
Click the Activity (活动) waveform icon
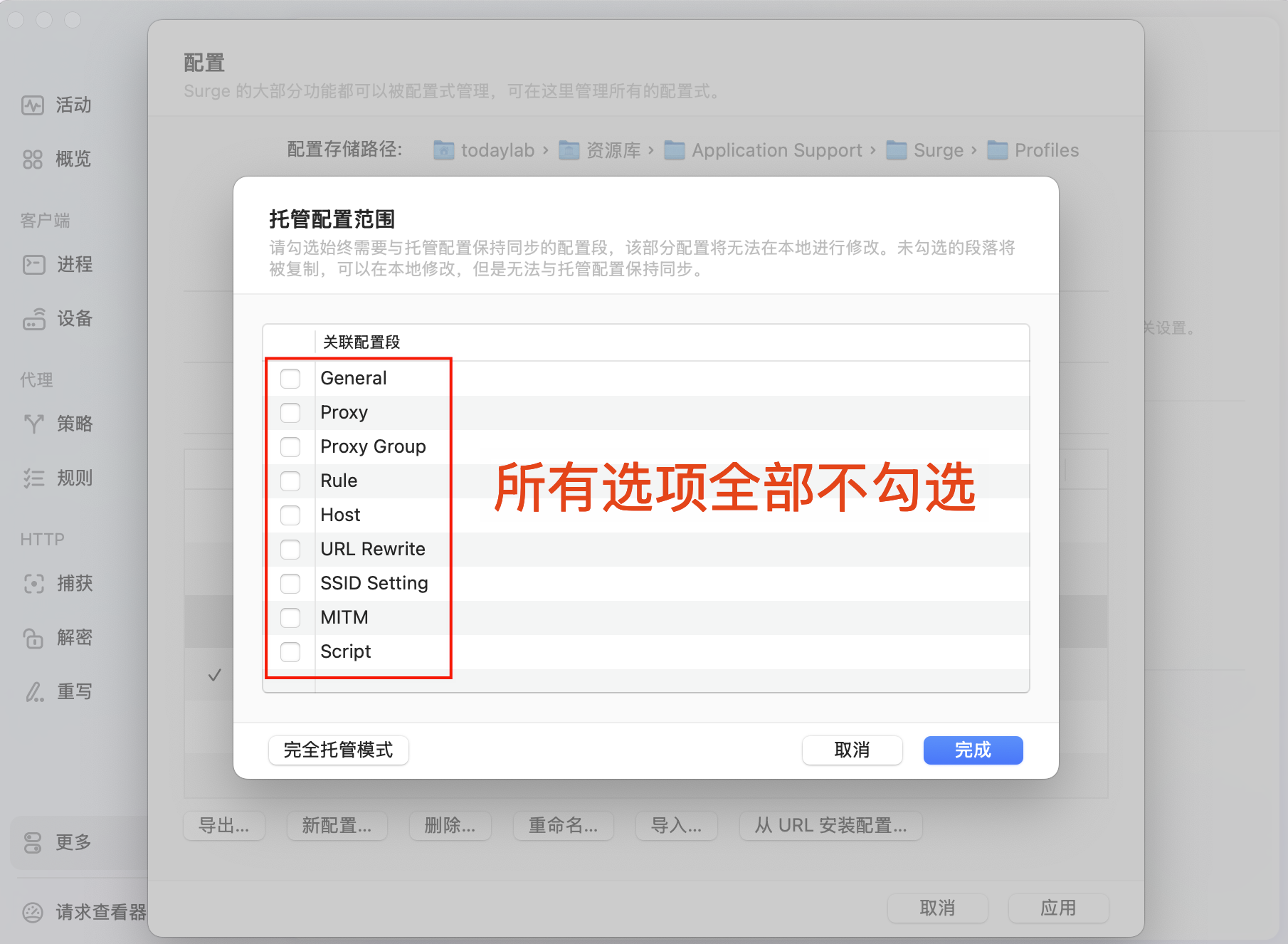pos(33,105)
